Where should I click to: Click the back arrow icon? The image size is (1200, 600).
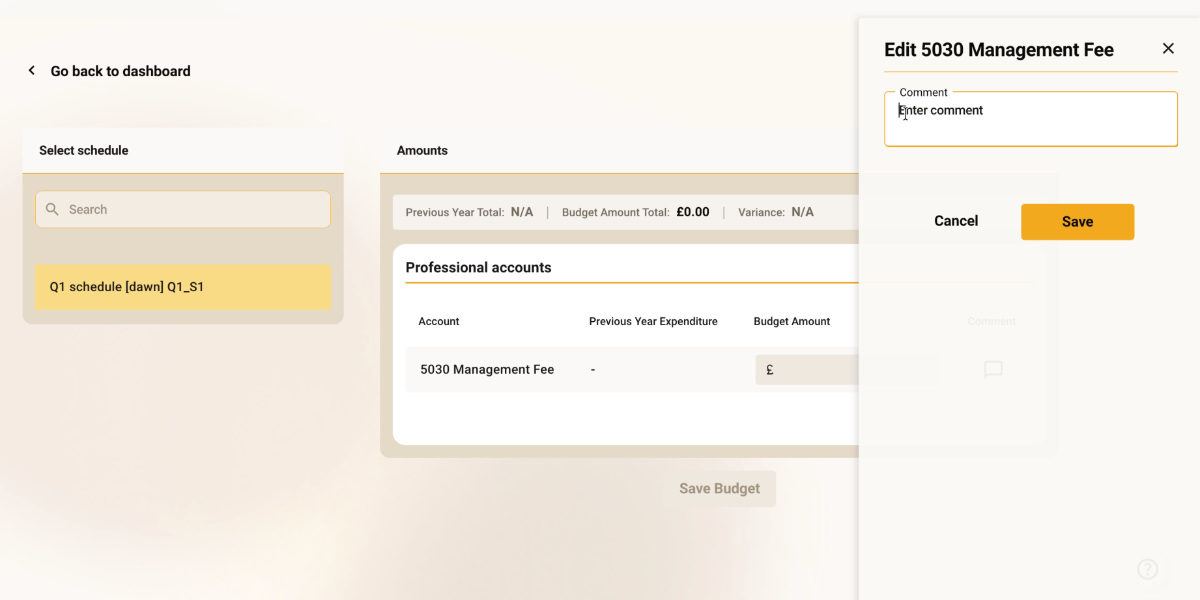[x=31, y=71]
